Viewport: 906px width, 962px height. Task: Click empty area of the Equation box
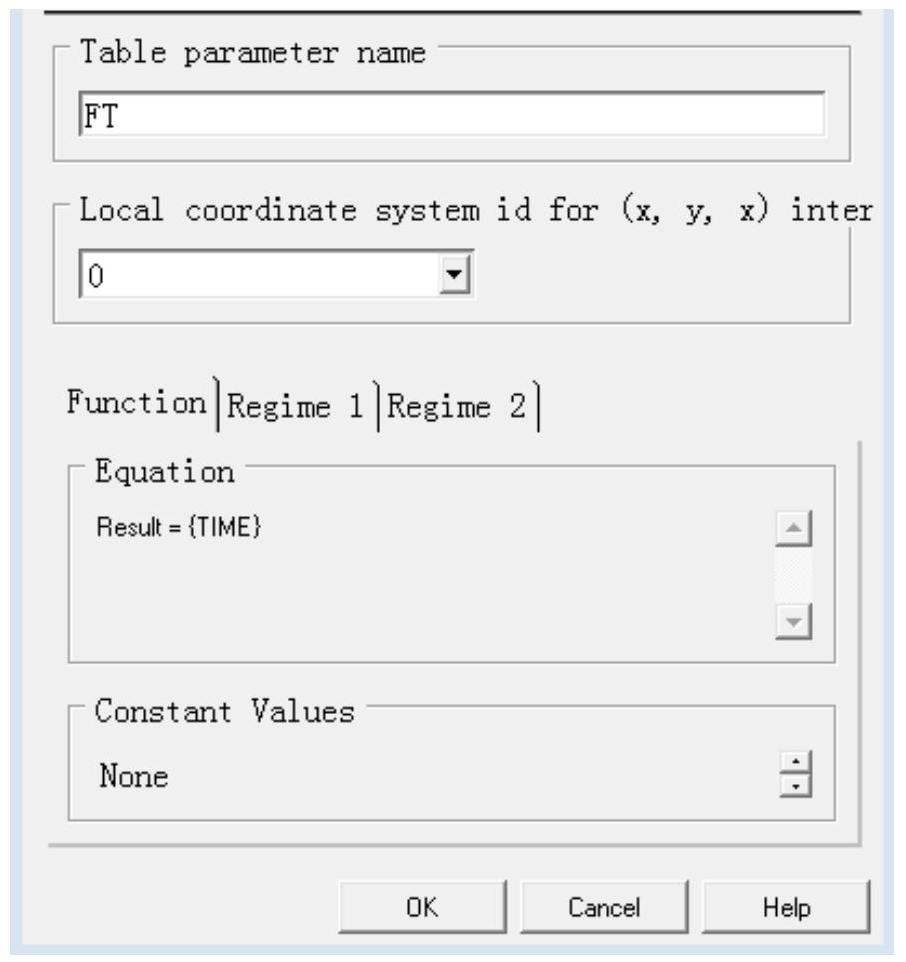click(420, 600)
